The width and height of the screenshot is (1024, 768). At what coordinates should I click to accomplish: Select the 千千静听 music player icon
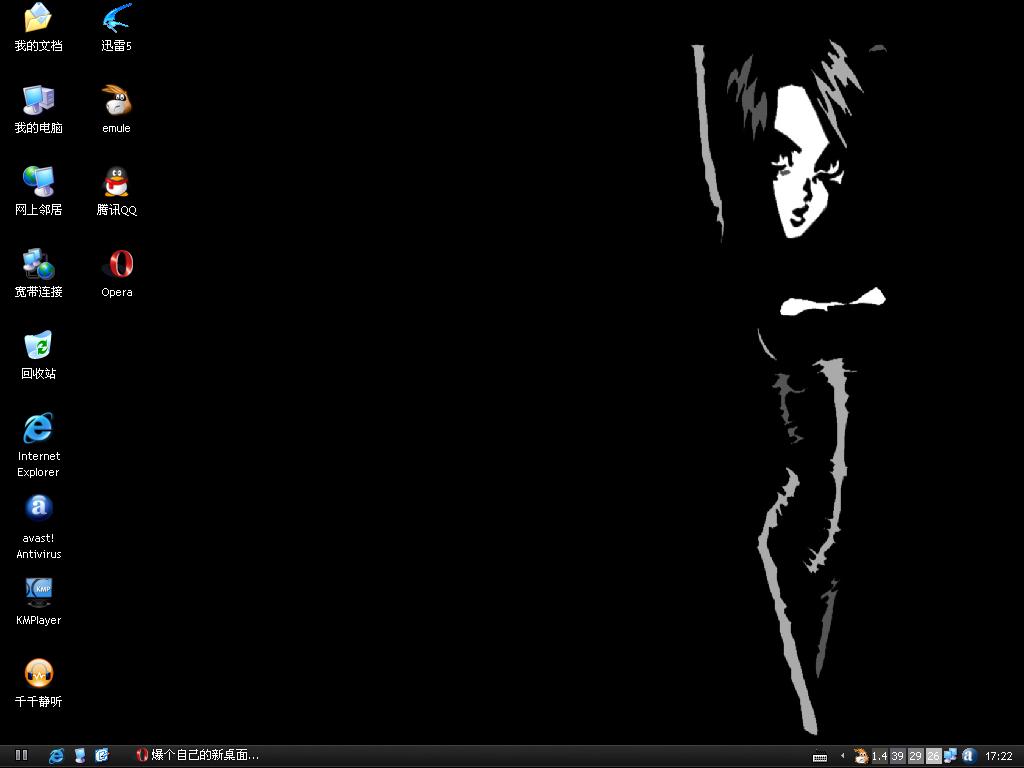[x=38, y=673]
